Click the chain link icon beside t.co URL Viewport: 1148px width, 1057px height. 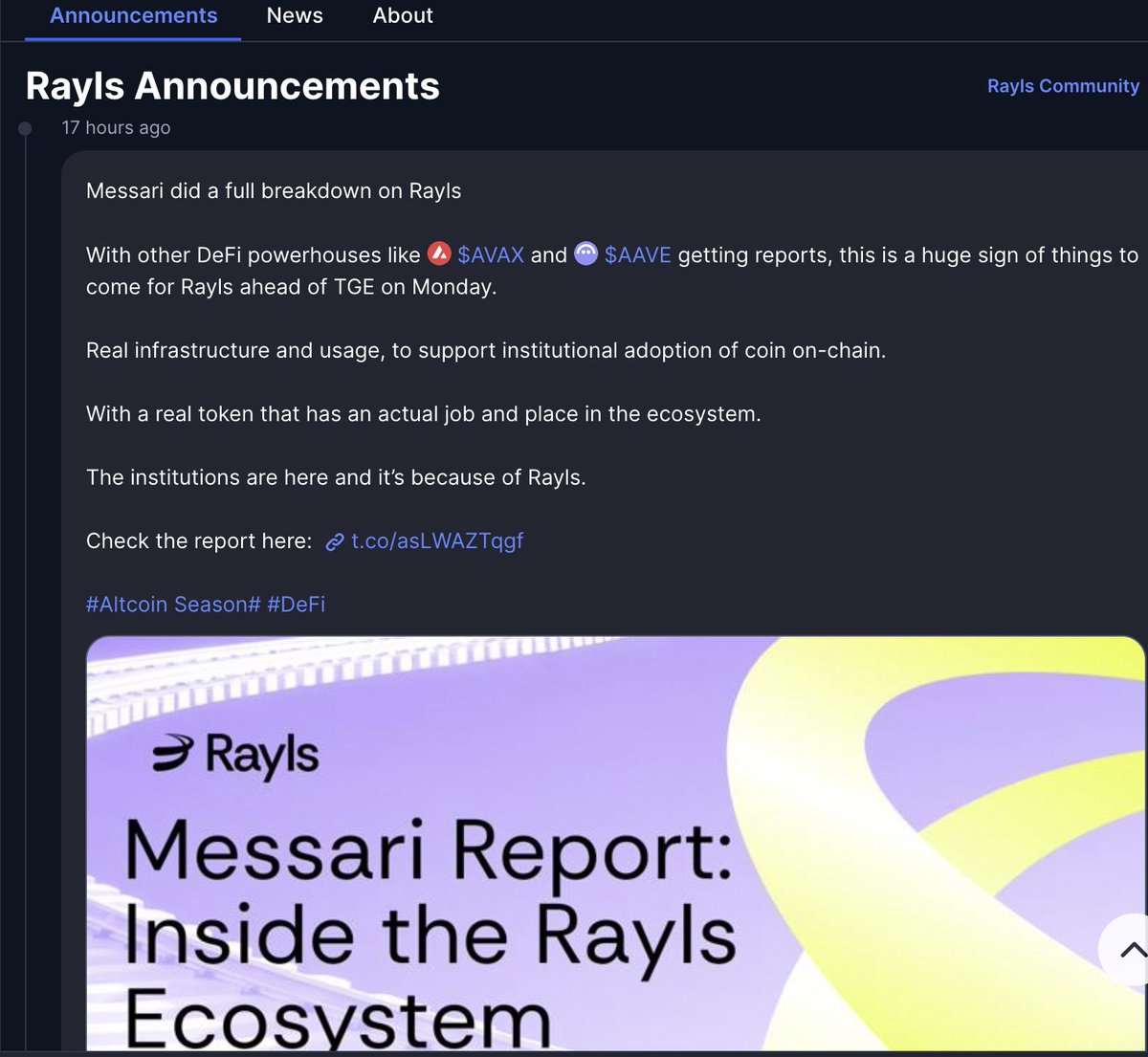pyautogui.click(x=335, y=542)
